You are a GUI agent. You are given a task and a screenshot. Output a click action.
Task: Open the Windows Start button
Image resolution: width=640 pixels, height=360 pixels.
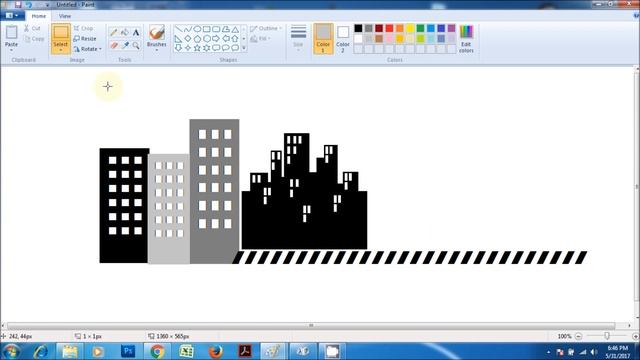(x=11, y=351)
